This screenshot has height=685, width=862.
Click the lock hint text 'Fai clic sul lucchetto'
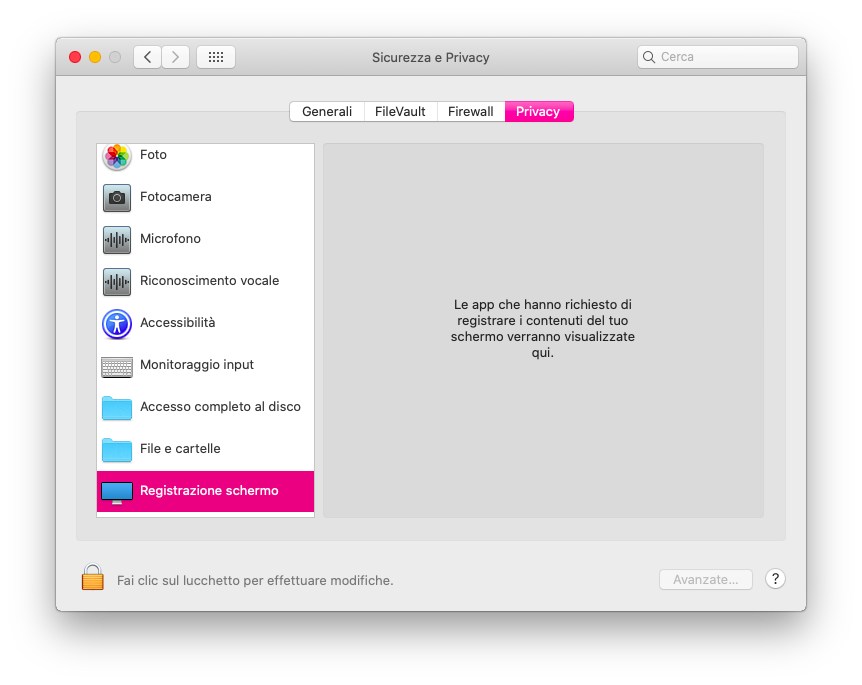(x=255, y=581)
